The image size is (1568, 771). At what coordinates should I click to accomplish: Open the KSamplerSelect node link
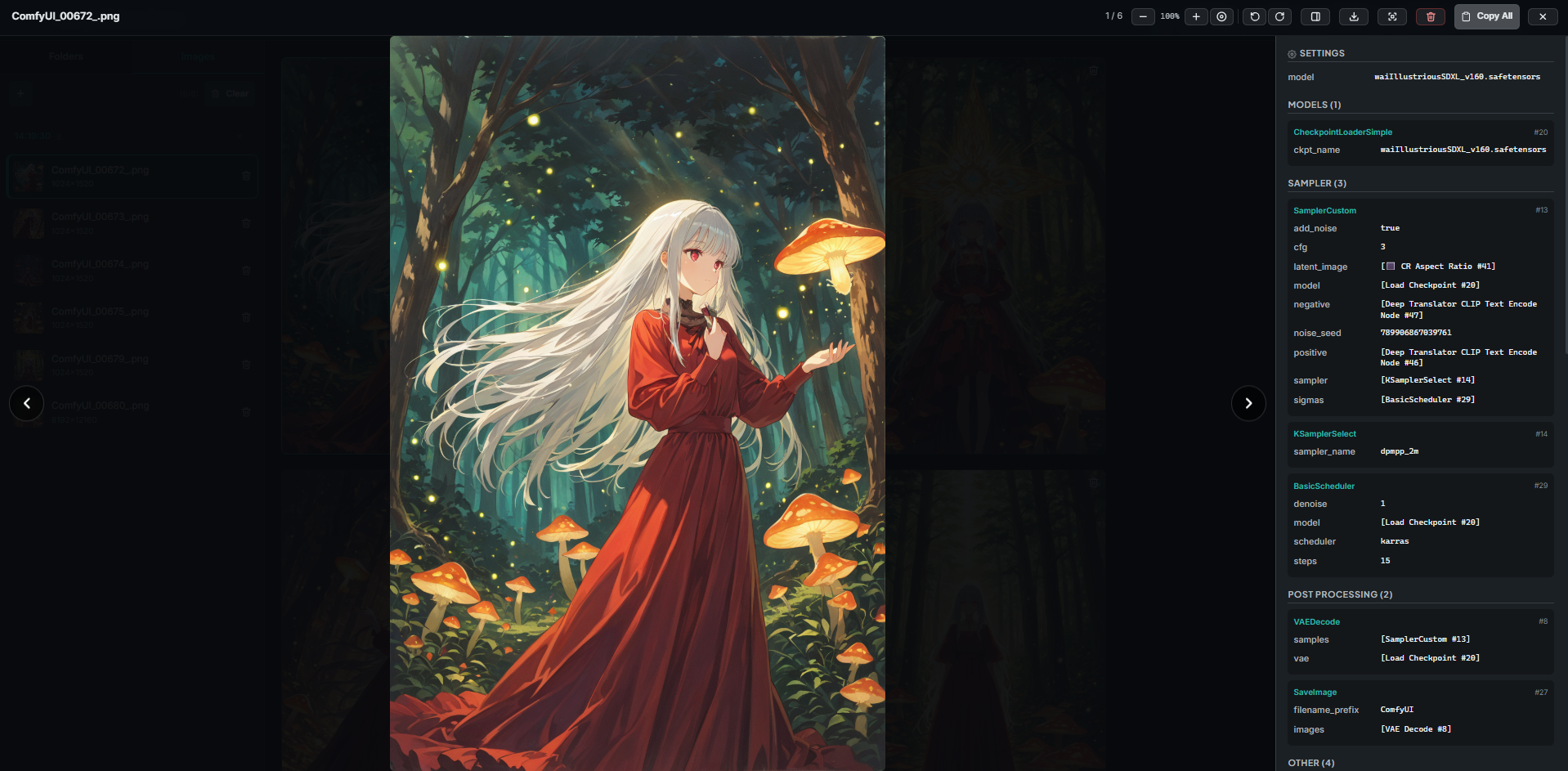click(x=1324, y=434)
